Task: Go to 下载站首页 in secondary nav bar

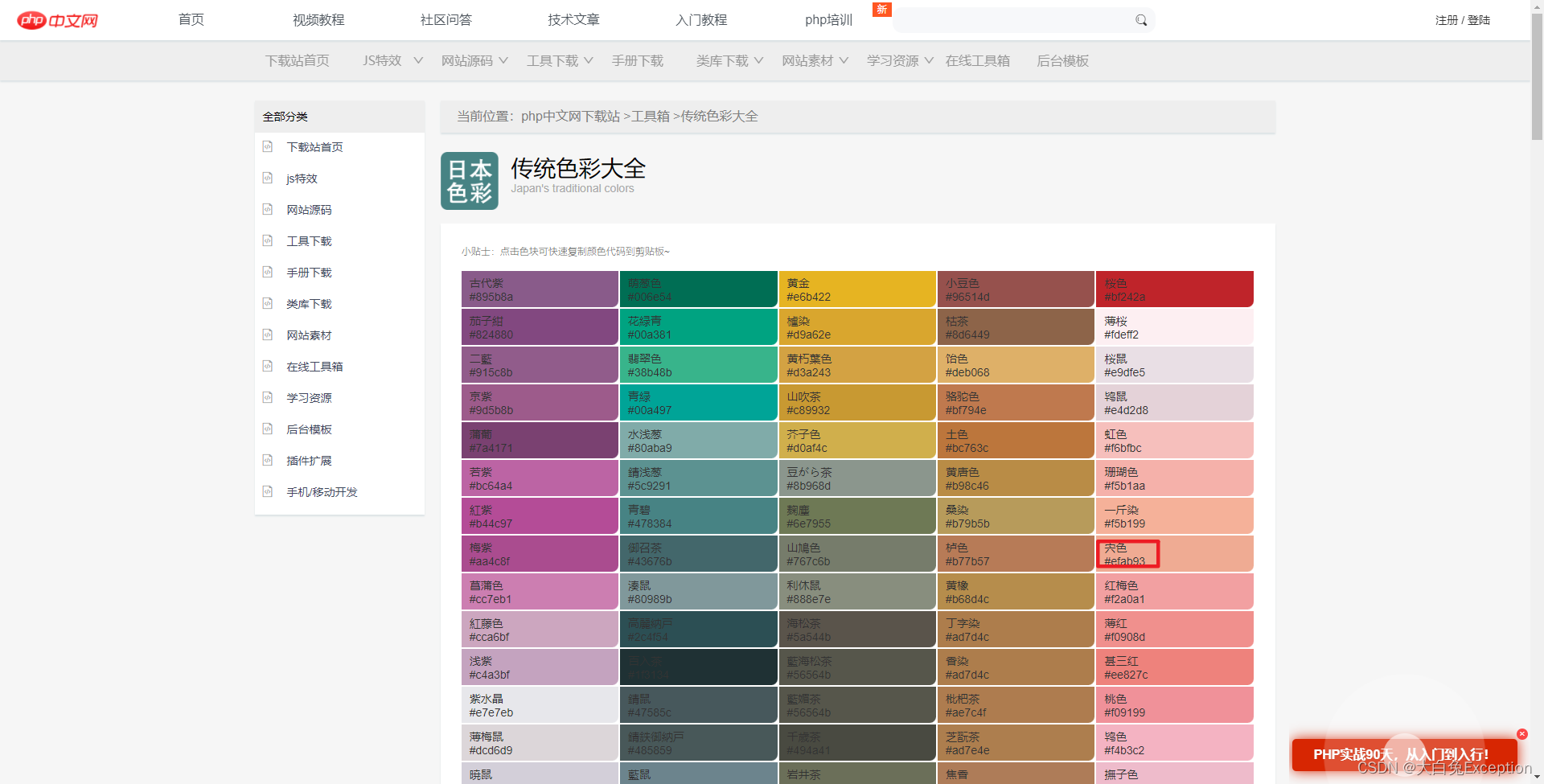Action: point(298,60)
